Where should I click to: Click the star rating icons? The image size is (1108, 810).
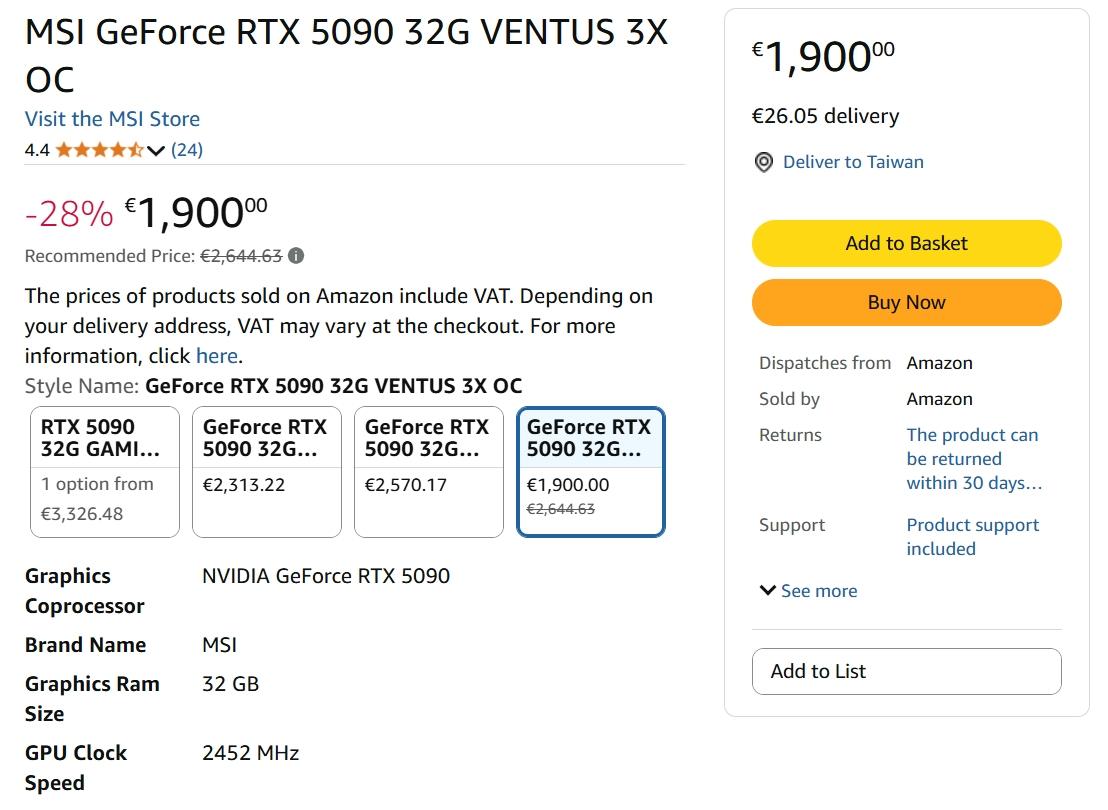(99, 150)
